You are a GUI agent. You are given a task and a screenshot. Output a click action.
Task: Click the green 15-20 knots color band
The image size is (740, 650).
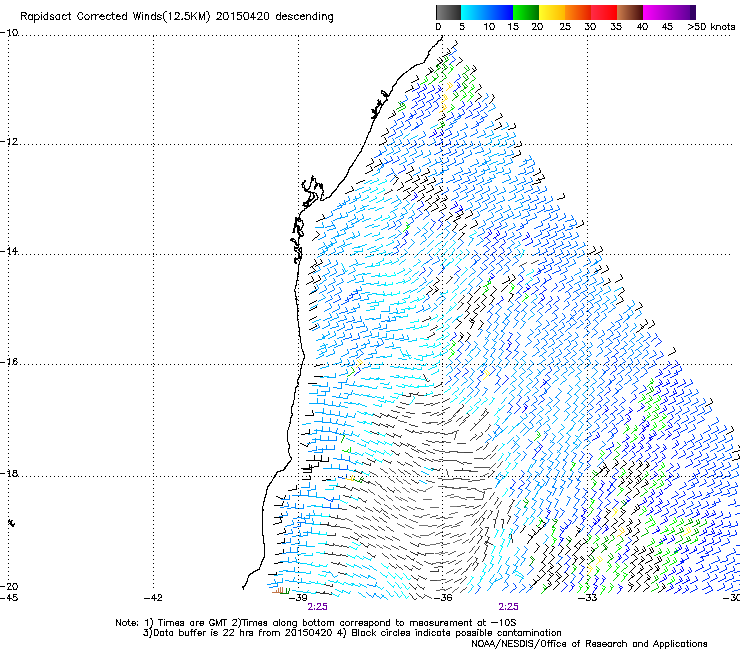coord(526,12)
